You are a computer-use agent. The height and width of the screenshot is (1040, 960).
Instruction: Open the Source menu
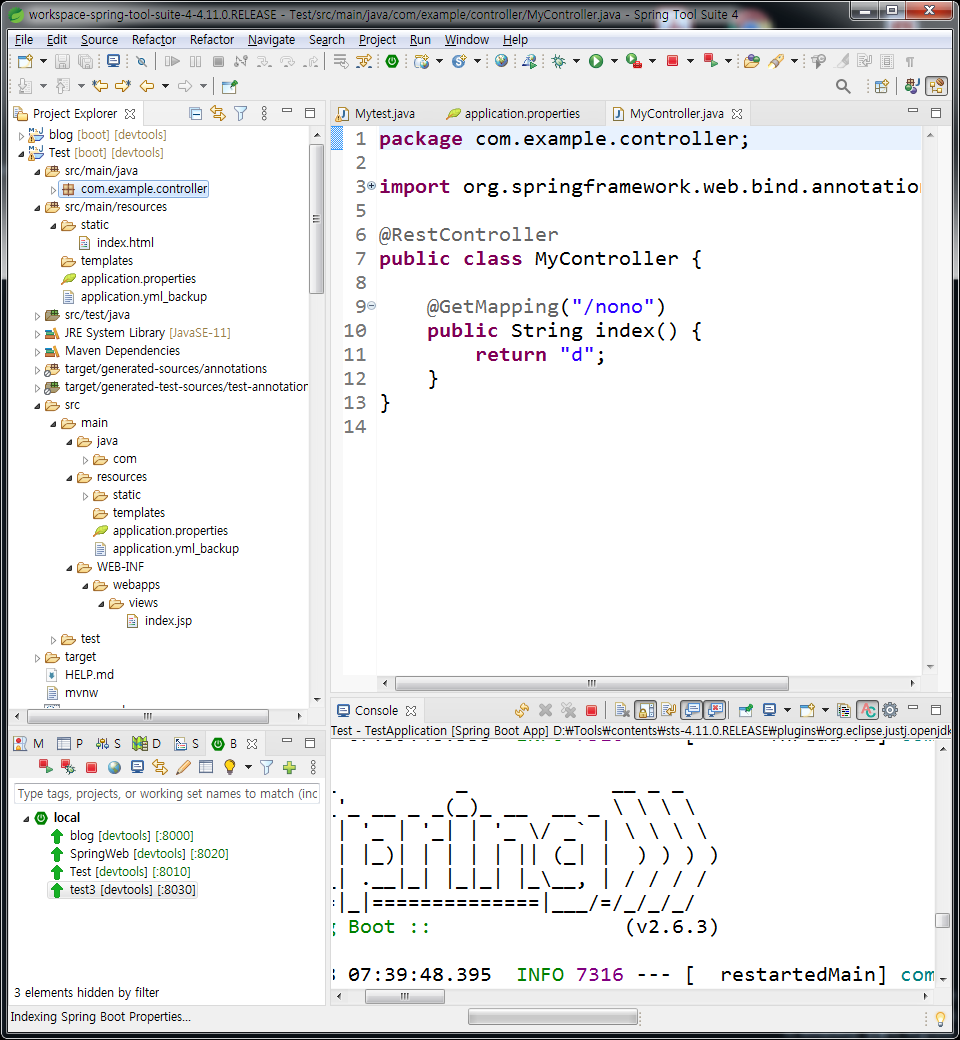click(100, 40)
